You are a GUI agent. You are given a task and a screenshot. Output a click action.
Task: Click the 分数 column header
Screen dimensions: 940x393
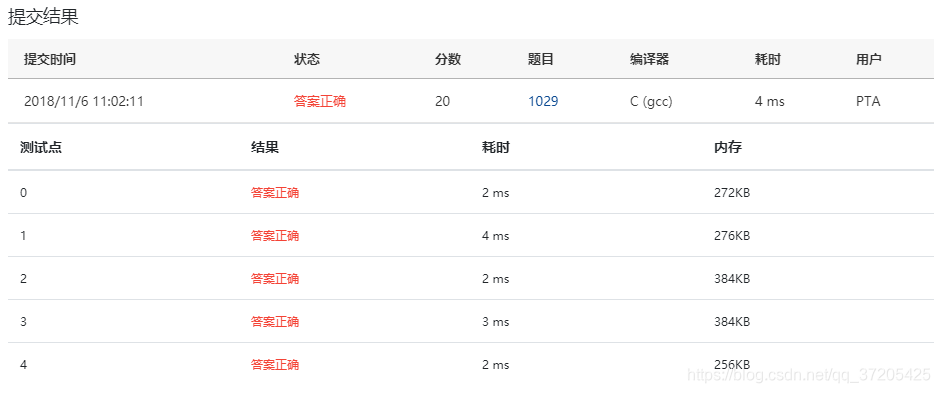pos(448,59)
